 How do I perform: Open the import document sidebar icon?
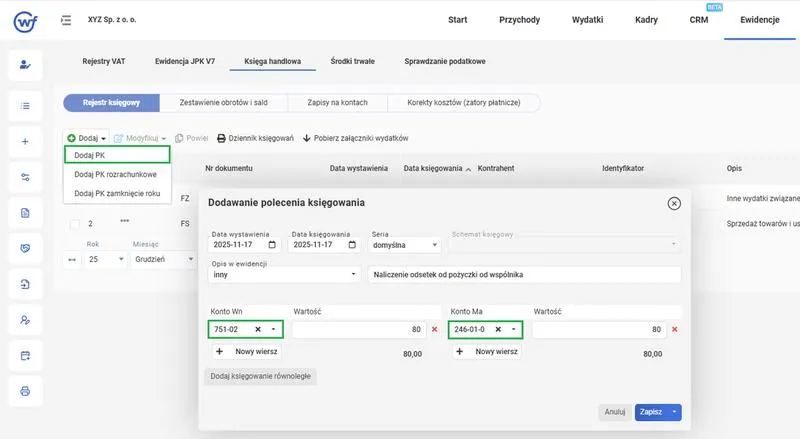click(x=25, y=284)
